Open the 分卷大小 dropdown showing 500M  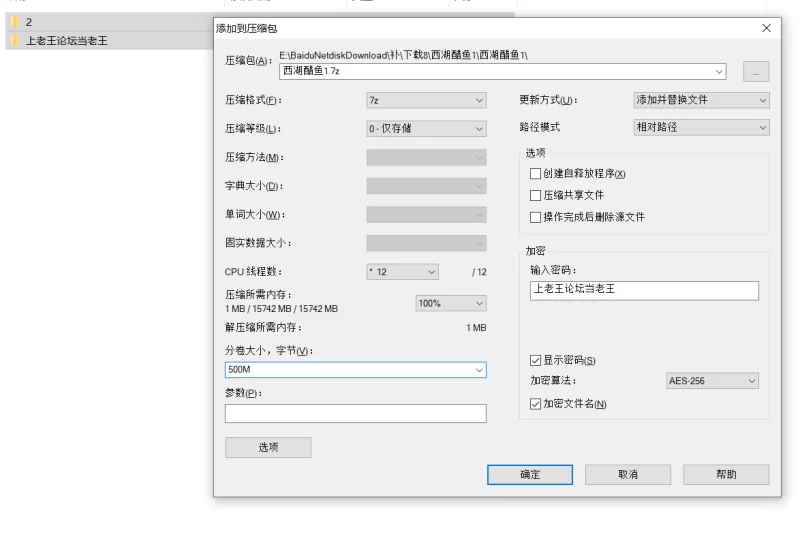click(x=479, y=370)
